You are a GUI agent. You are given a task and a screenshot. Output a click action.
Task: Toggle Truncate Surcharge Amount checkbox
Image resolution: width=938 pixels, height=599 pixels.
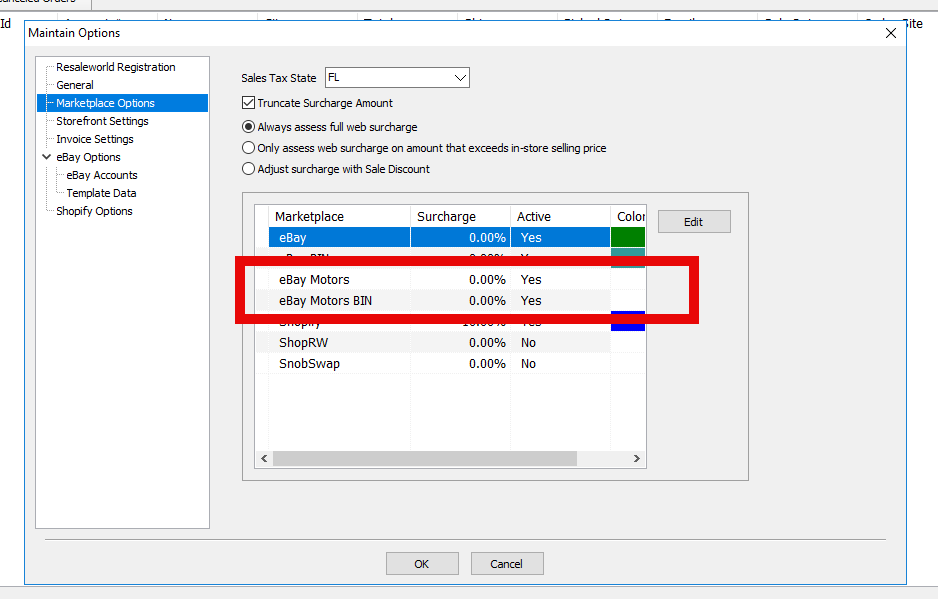[x=248, y=103]
